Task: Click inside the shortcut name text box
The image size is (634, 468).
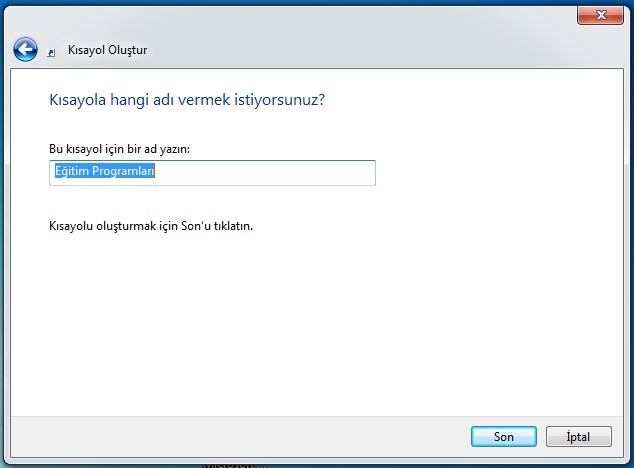Action: pyautogui.click(x=212, y=172)
